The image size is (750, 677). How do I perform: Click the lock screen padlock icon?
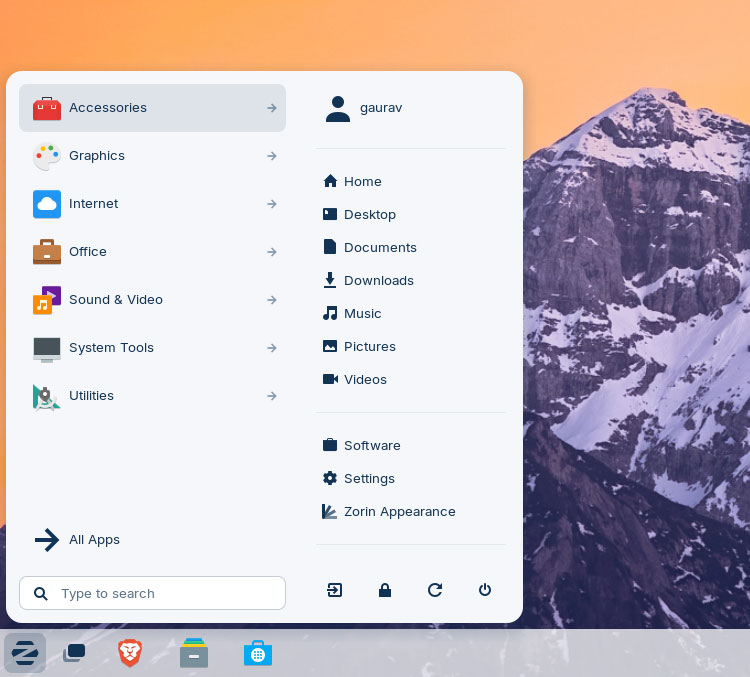(x=385, y=590)
